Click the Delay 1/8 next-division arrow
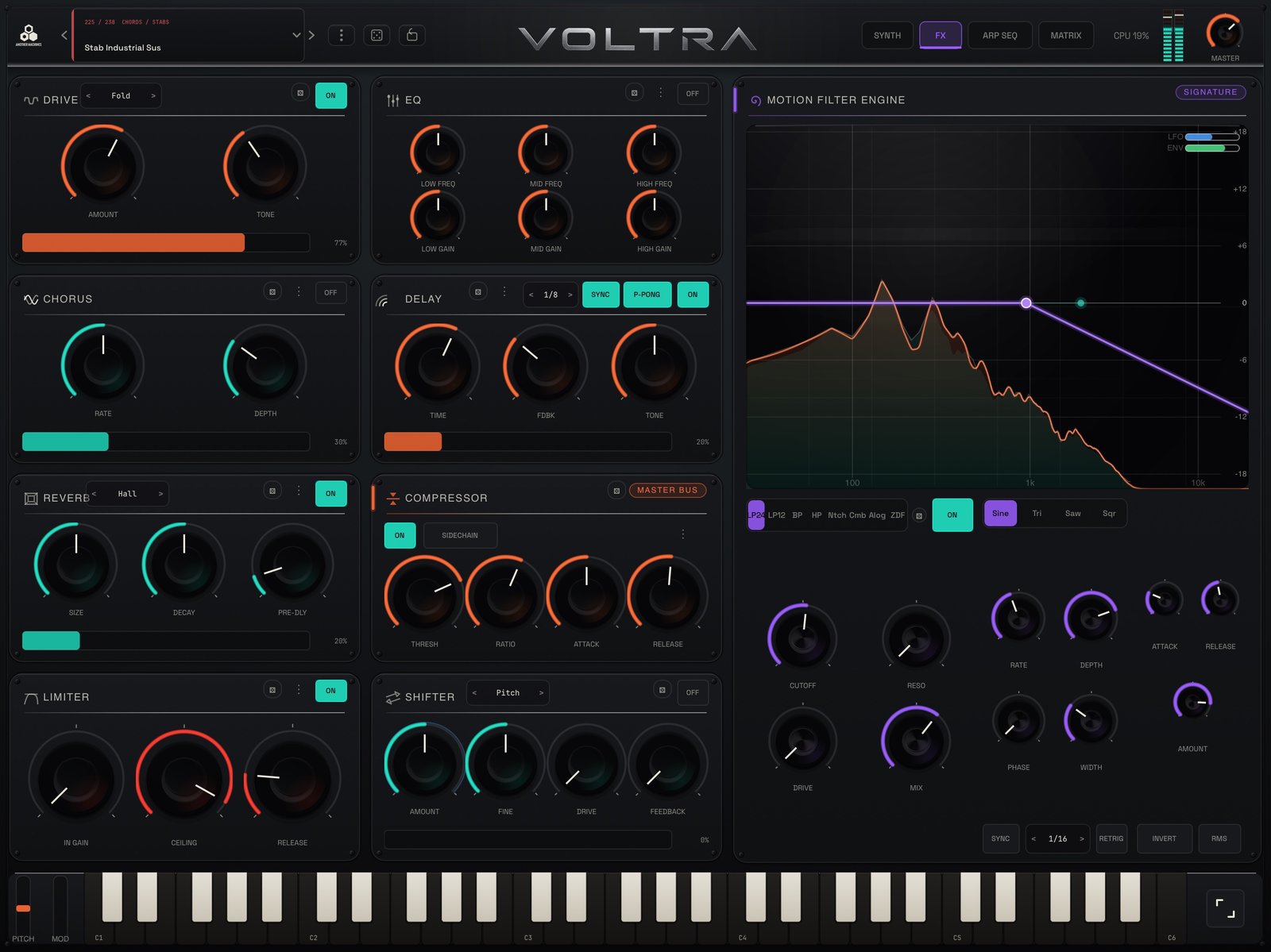The width and height of the screenshot is (1271, 952). pos(570,295)
